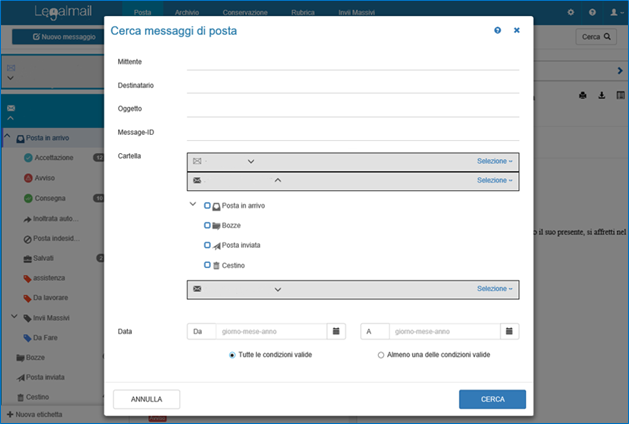The height and width of the screenshot is (424, 629).
Task: Open the Rubrica tab
Action: [299, 12]
